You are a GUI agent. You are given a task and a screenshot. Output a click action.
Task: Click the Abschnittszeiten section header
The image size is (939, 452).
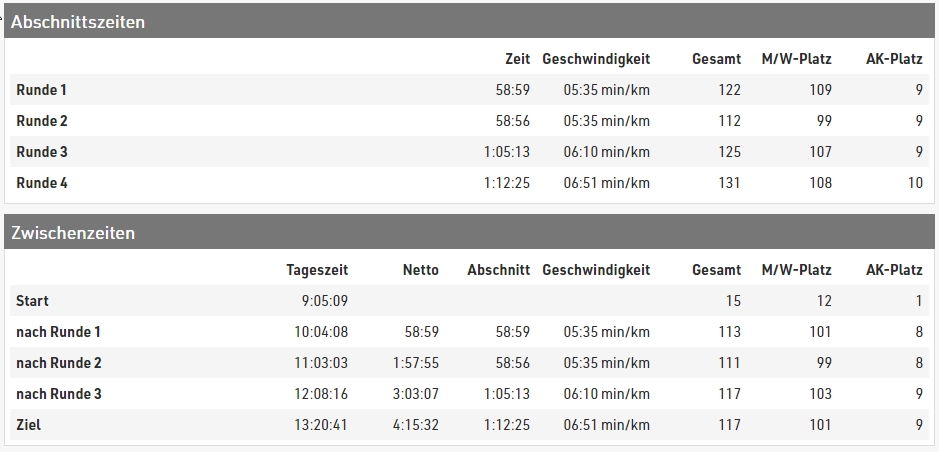tap(470, 22)
